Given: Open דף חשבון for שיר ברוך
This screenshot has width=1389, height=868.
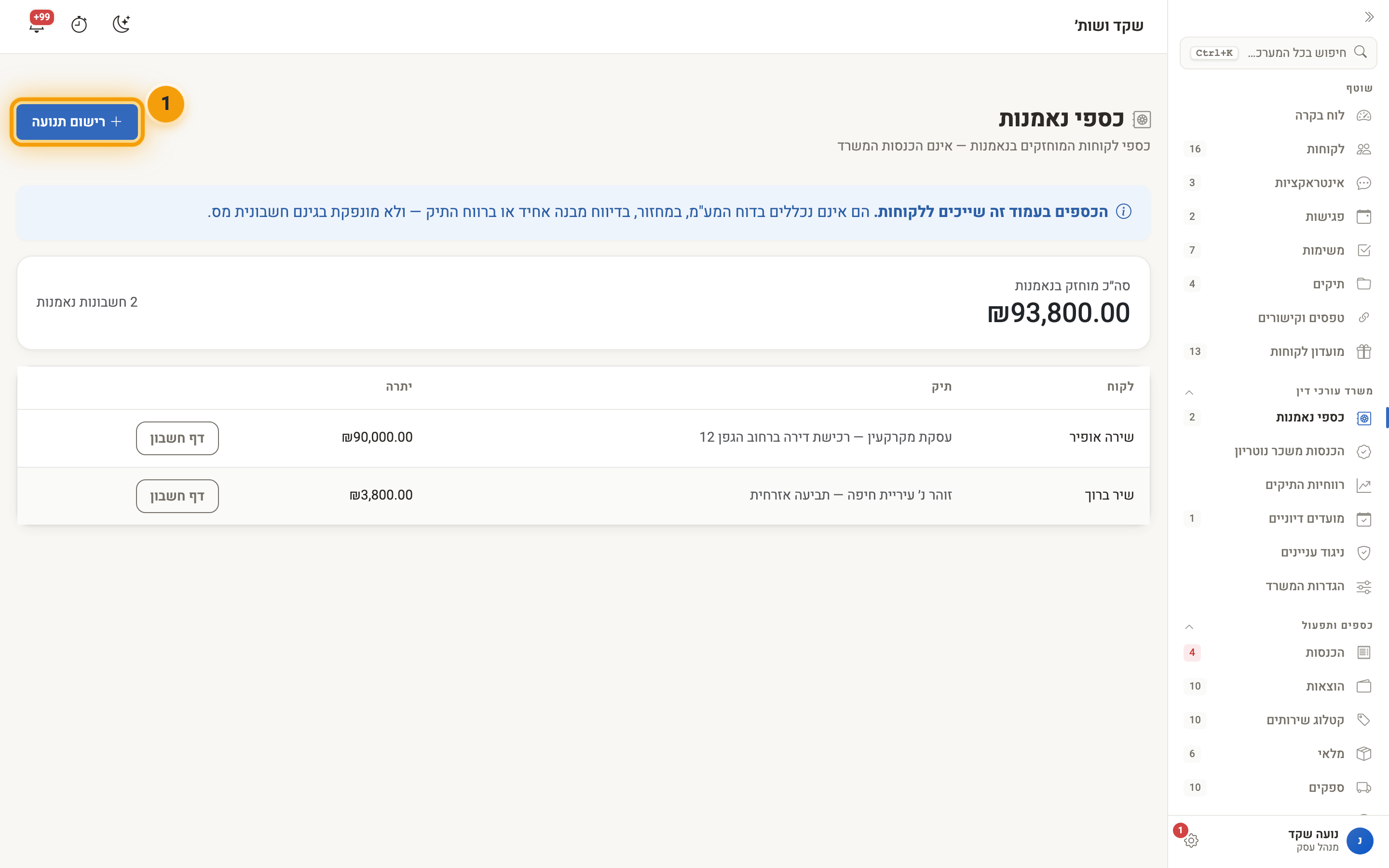Looking at the screenshot, I should 177,496.
